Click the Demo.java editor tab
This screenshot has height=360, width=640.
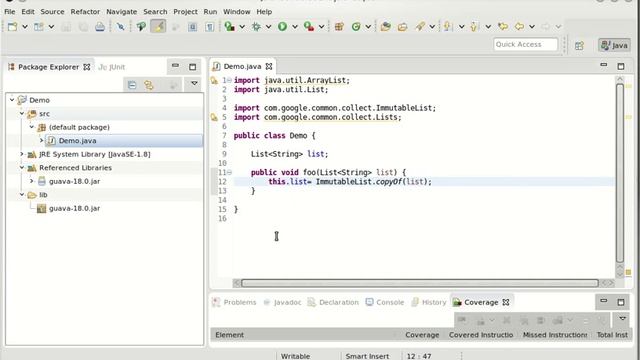click(x=242, y=66)
